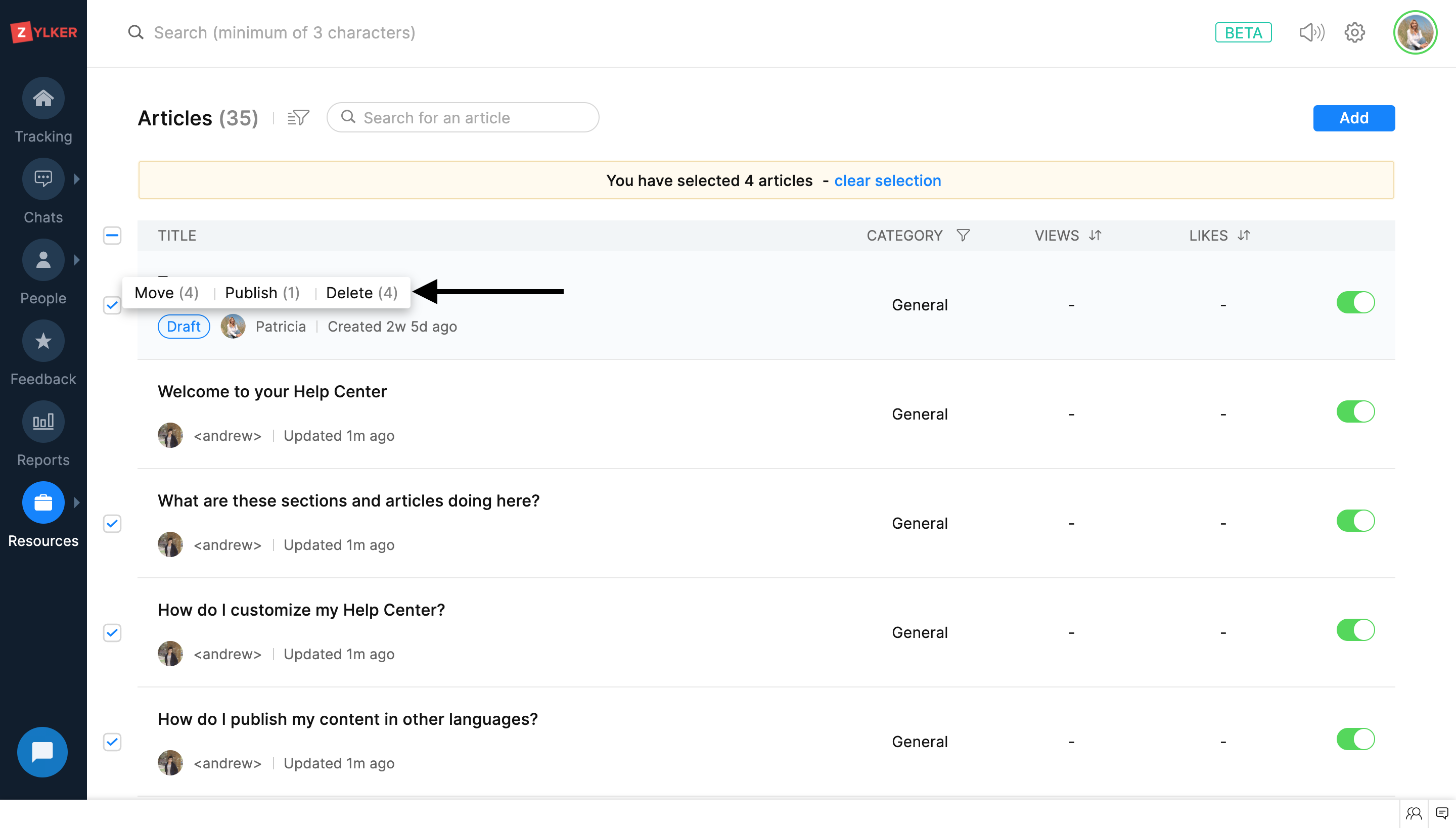Viewport: 1456px width, 828px height.
Task: Toggle off the 'Welcome to your Help Center' switch
Action: pyautogui.click(x=1355, y=411)
